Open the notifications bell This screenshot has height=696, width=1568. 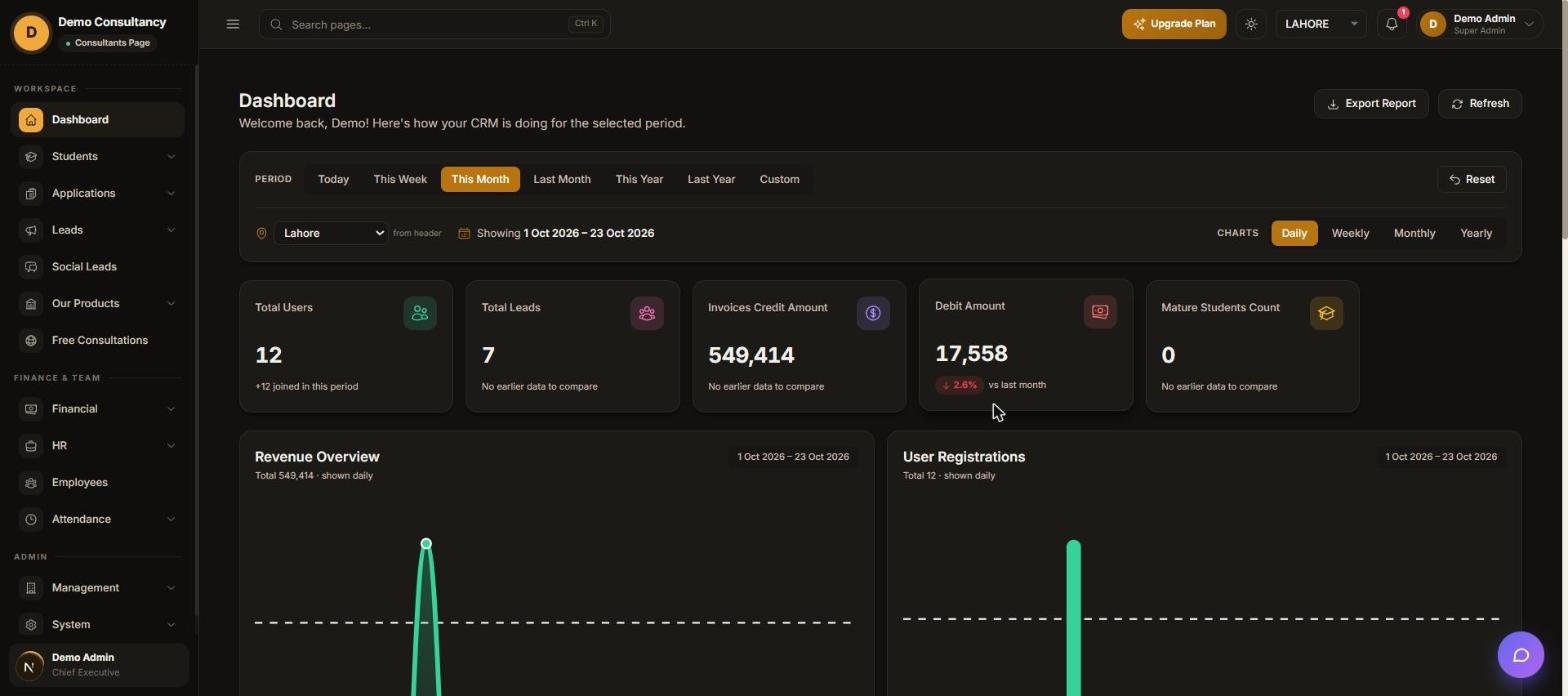[1391, 24]
